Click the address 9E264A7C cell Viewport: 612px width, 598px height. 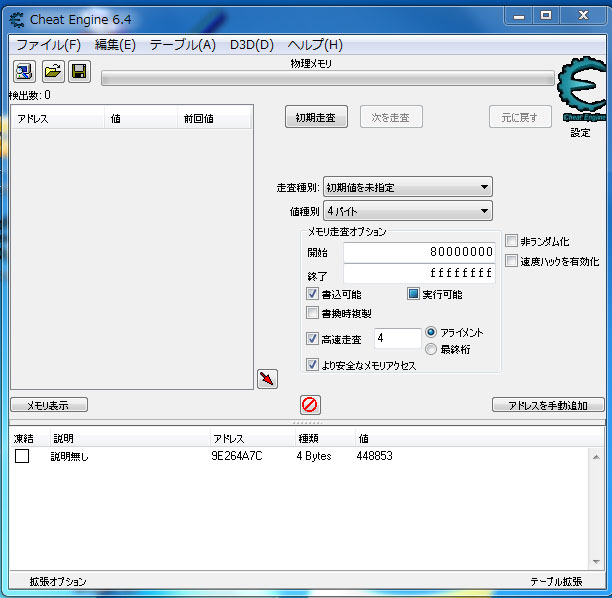237,456
